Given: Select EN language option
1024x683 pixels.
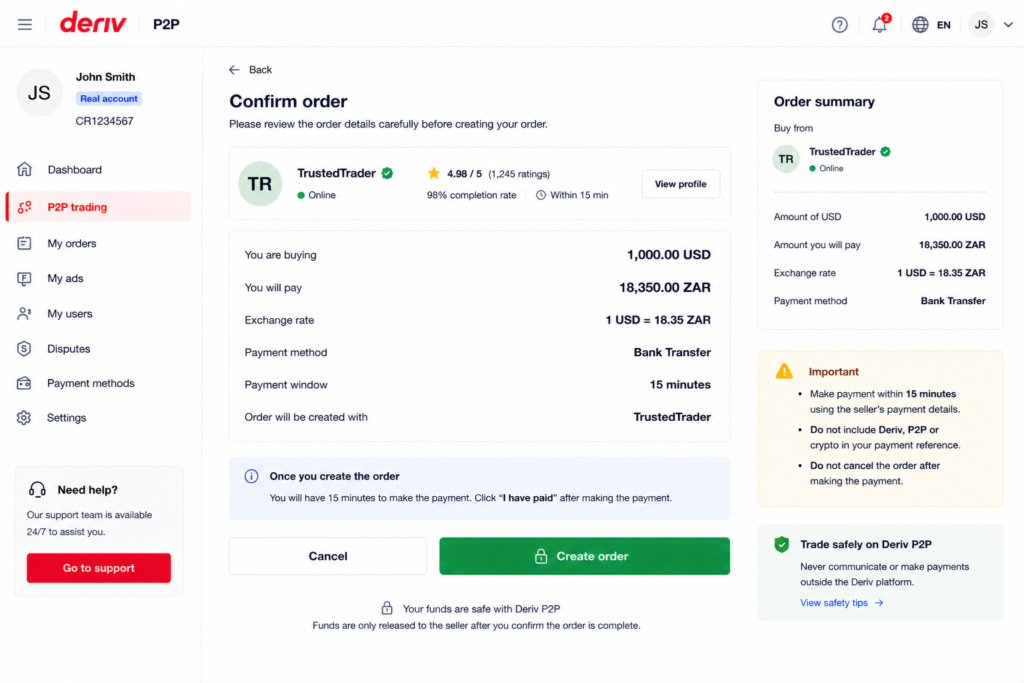Looking at the screenshot, I should (944, 25).
